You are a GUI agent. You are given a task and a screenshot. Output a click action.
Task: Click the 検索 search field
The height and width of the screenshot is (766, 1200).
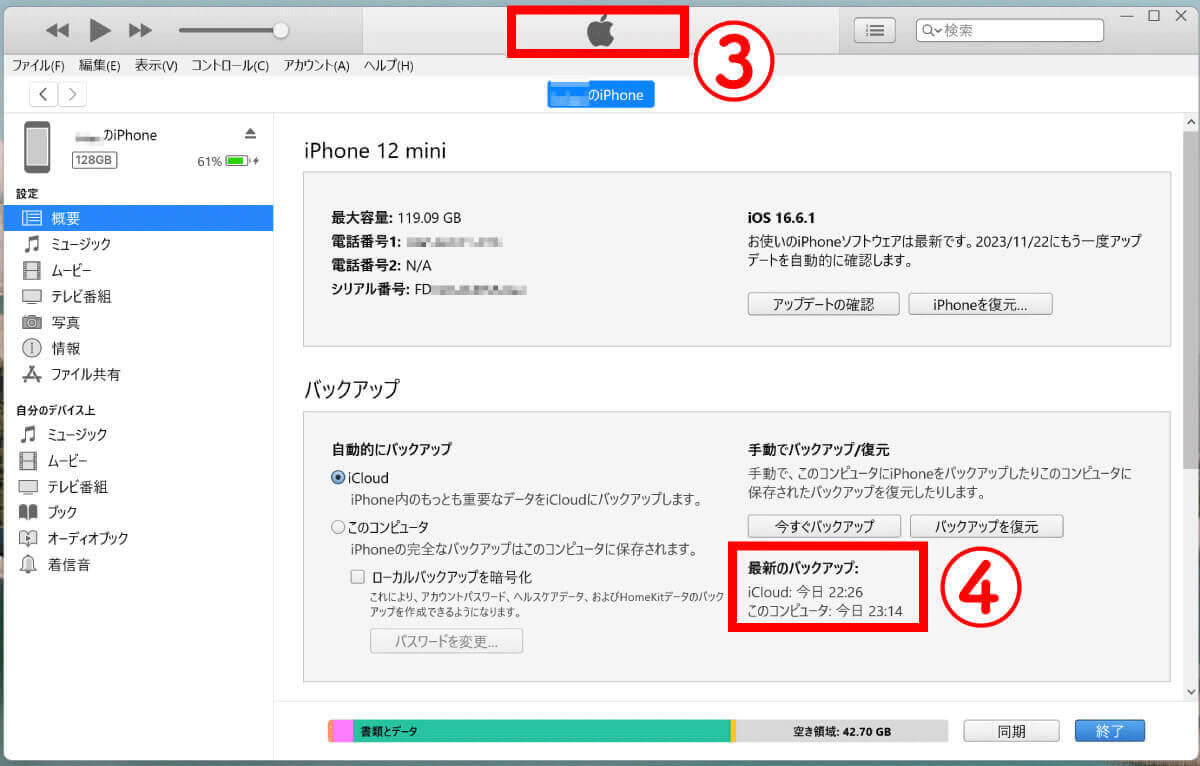[x=1010, y=31]
